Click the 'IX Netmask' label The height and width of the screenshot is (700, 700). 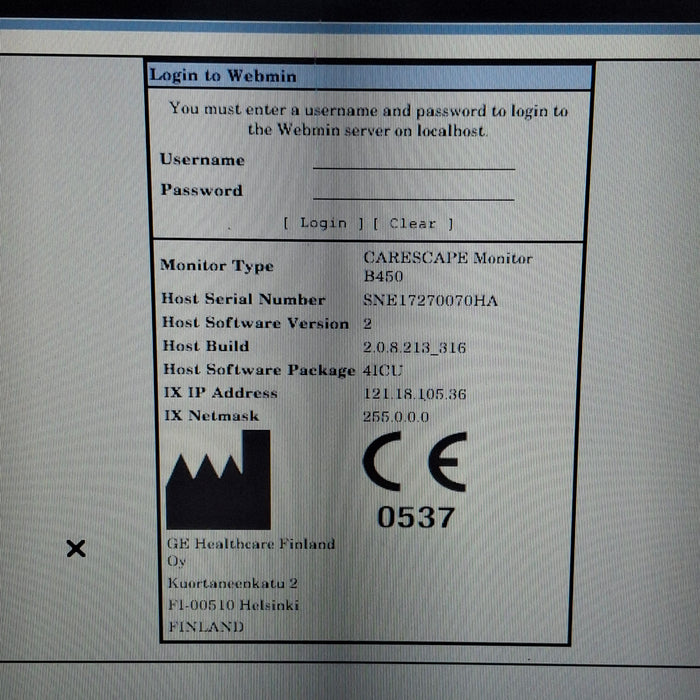click(x=212, y=416)
